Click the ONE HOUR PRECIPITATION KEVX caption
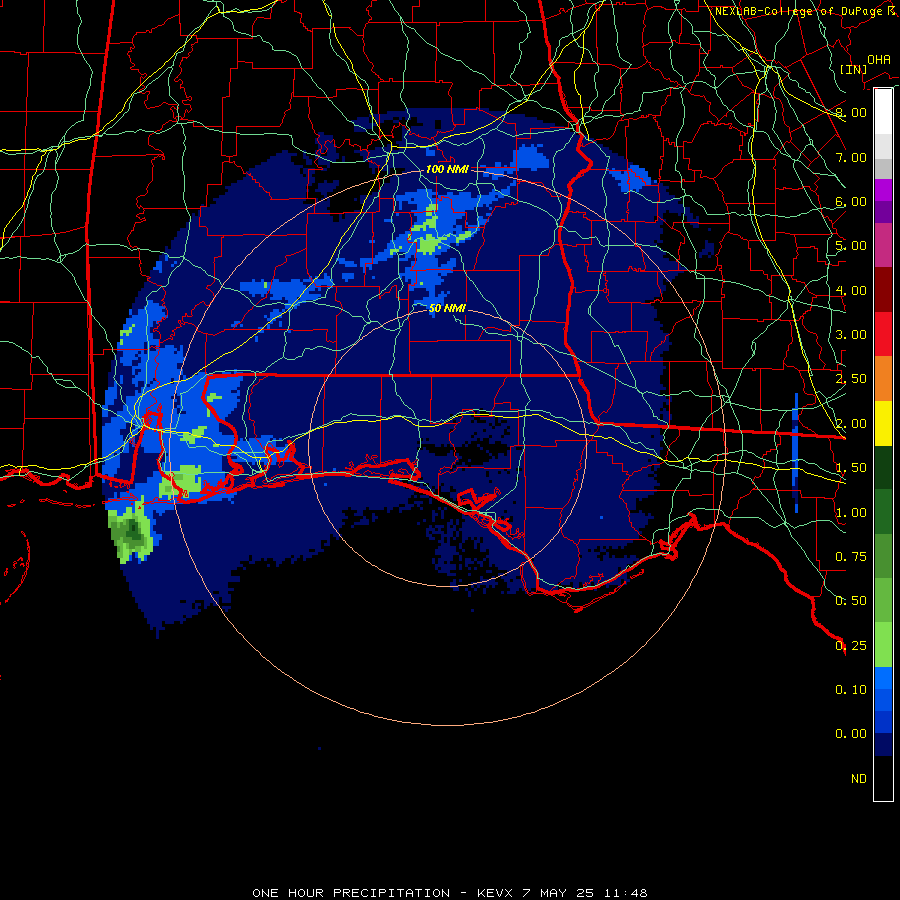This screenshot has height=900, width=900. [449, 893]
